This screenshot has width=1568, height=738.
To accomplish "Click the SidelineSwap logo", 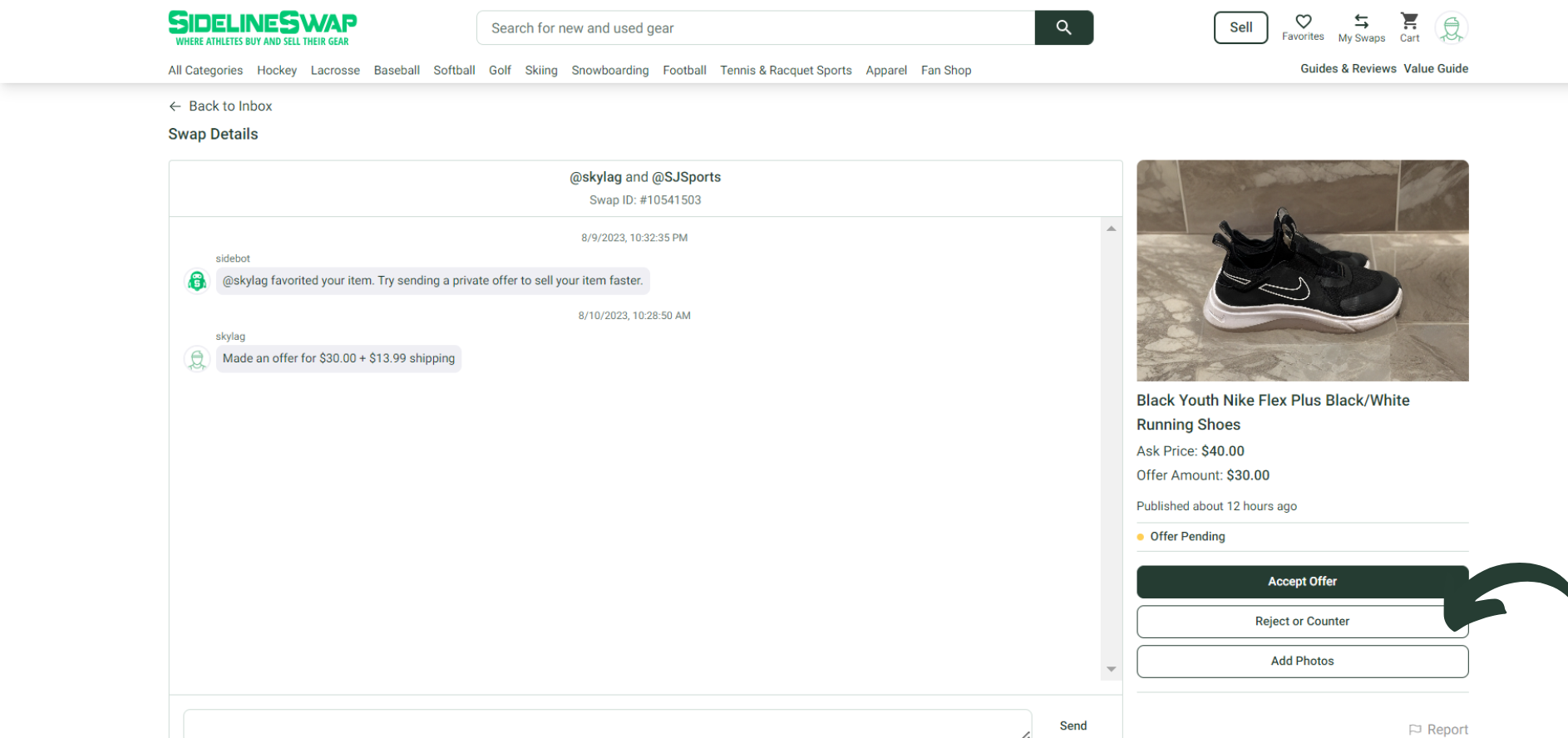I will pyautogui.click(x=263, y=28).
